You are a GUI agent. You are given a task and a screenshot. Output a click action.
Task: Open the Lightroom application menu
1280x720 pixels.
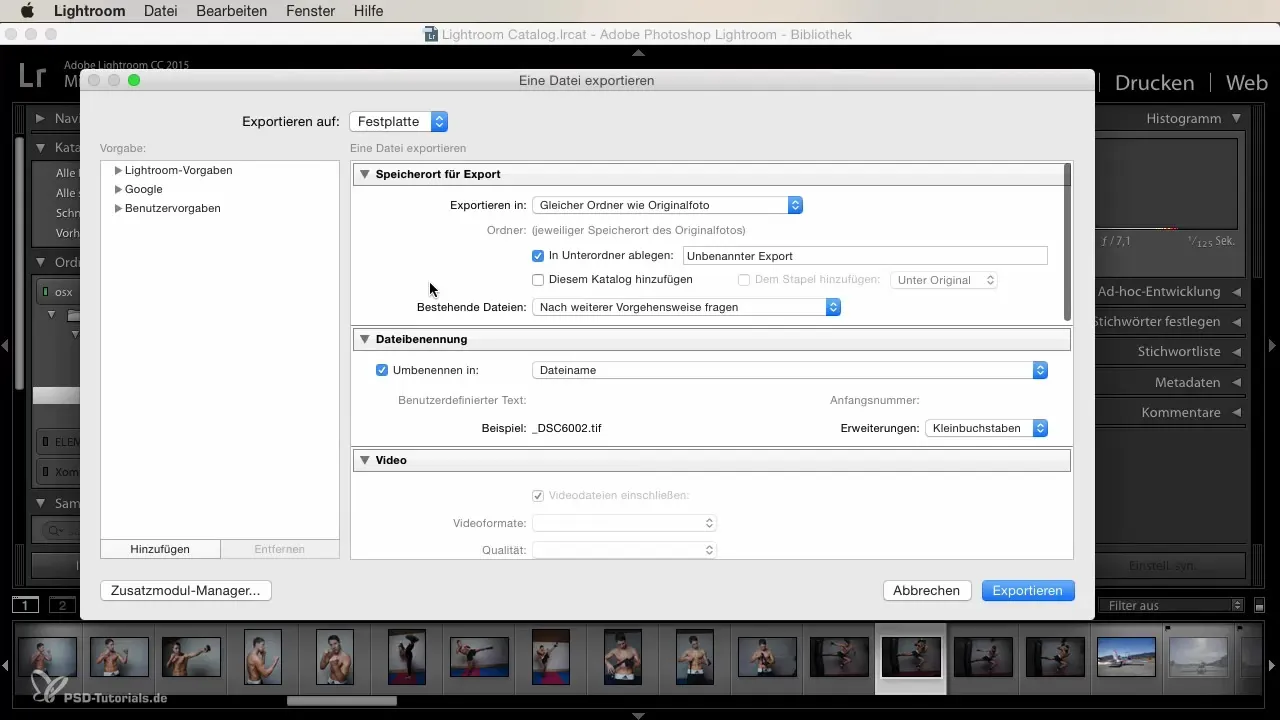click(89, 11)
